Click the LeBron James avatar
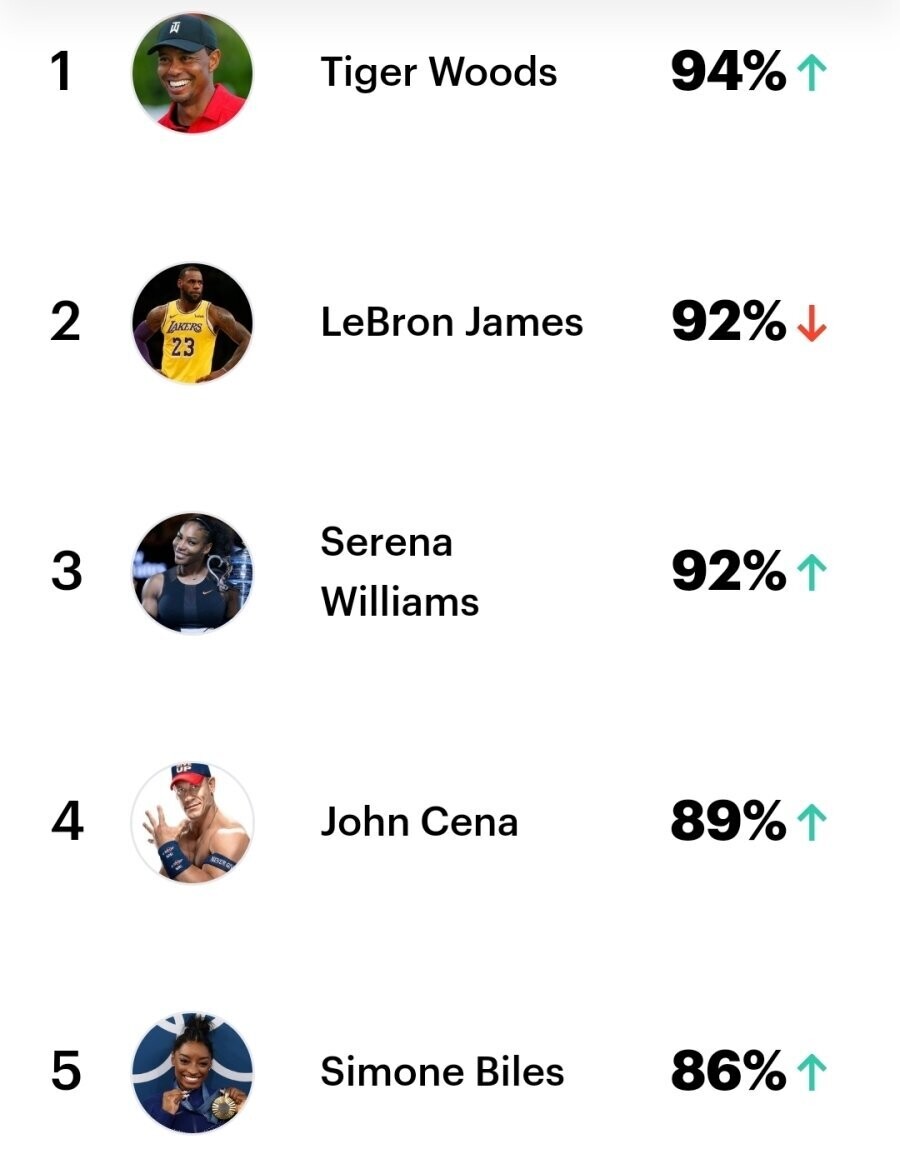This screenshot has width=900, height=1164. tap(192, 323)
